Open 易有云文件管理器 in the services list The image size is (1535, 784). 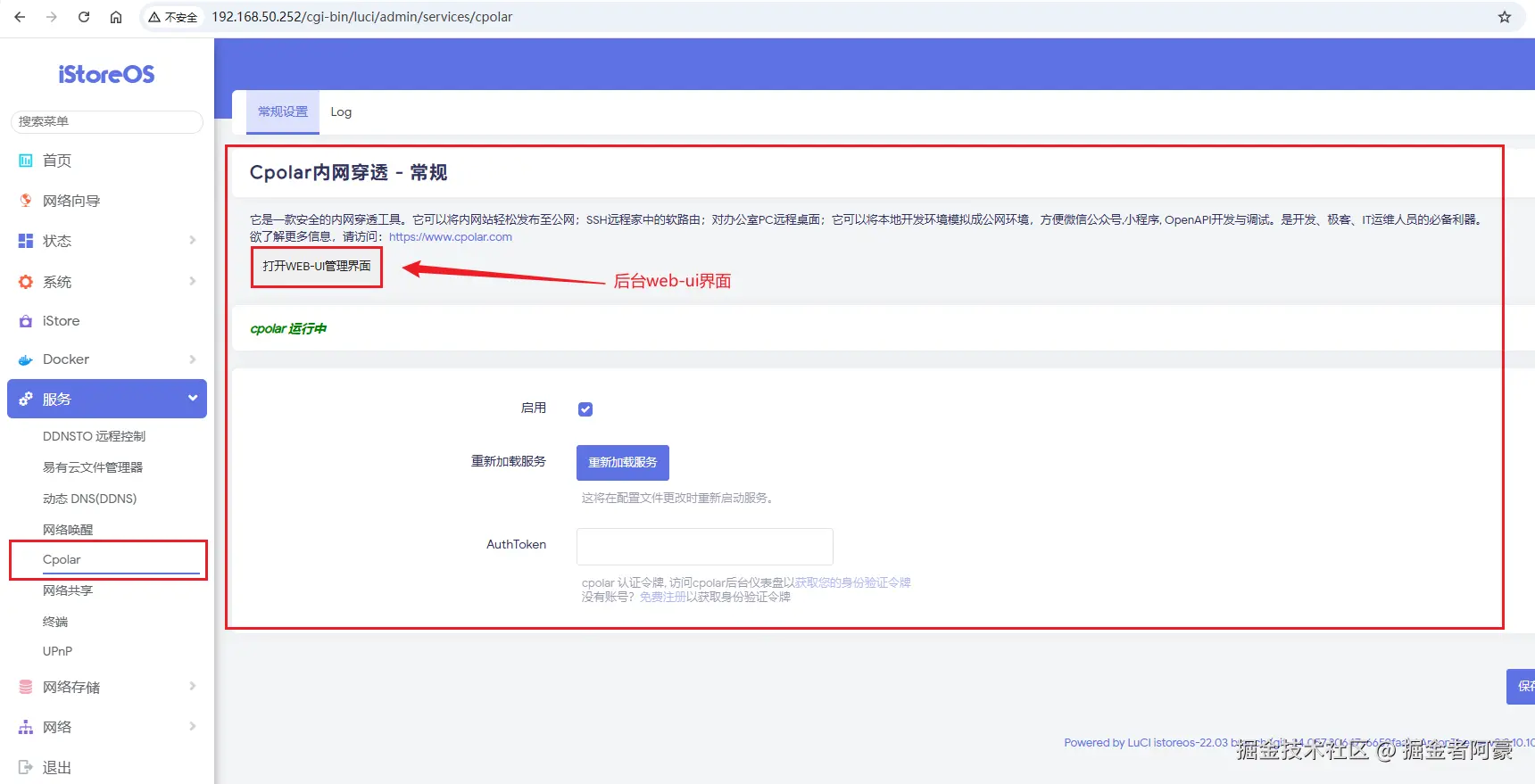[x=93, y=467]
